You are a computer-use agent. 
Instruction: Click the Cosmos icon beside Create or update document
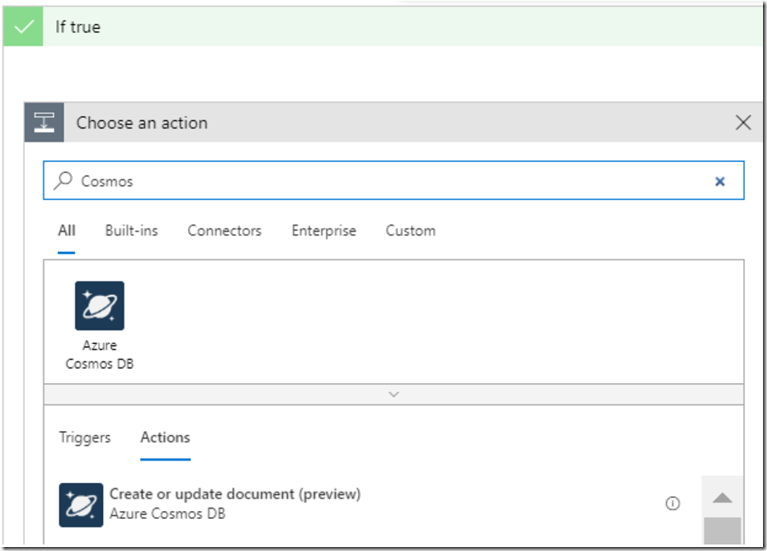(x=81, y=505)
